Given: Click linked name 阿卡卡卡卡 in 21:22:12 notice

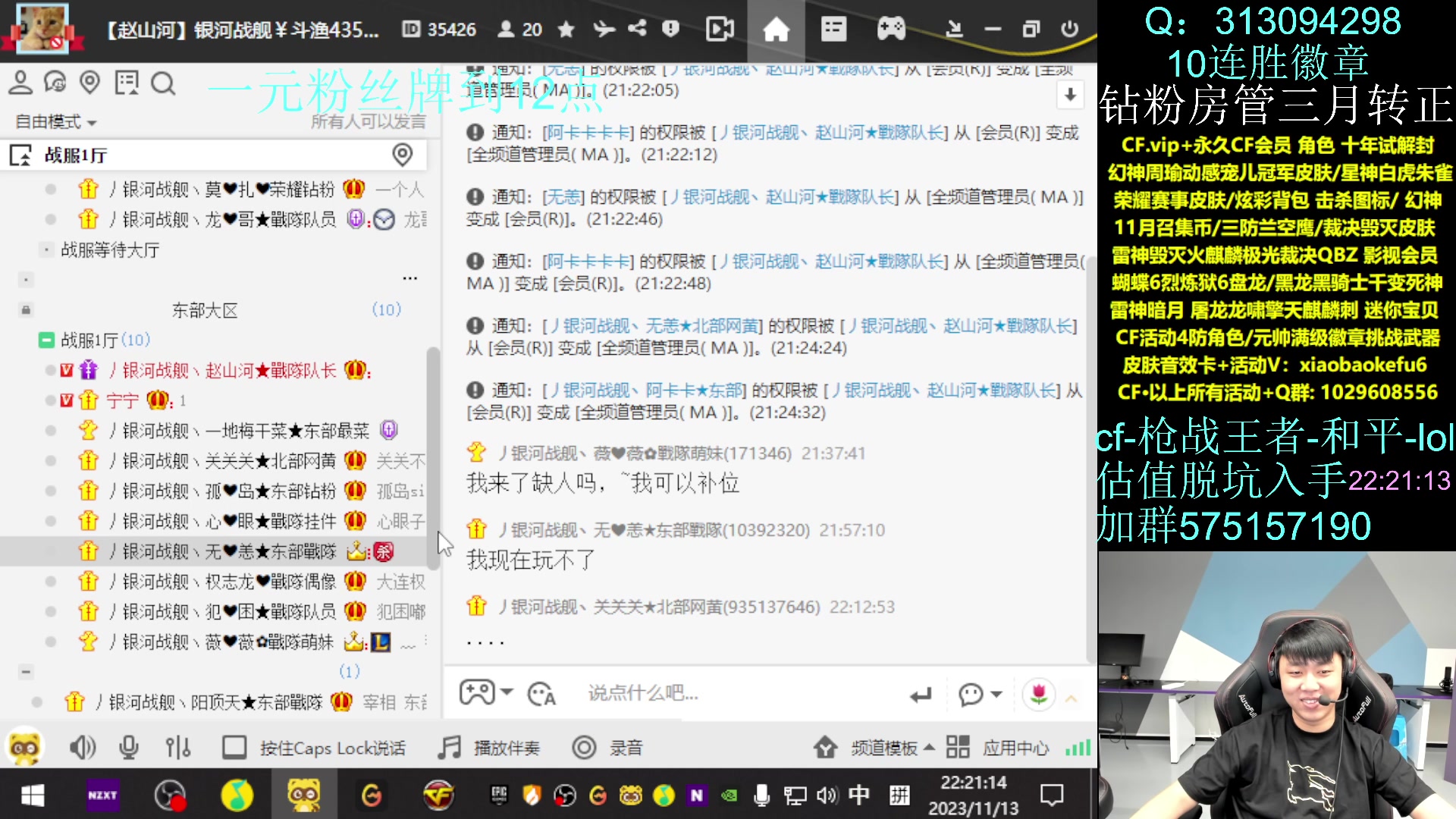Looking at the screenshot, I should click(x=588, y=133).
